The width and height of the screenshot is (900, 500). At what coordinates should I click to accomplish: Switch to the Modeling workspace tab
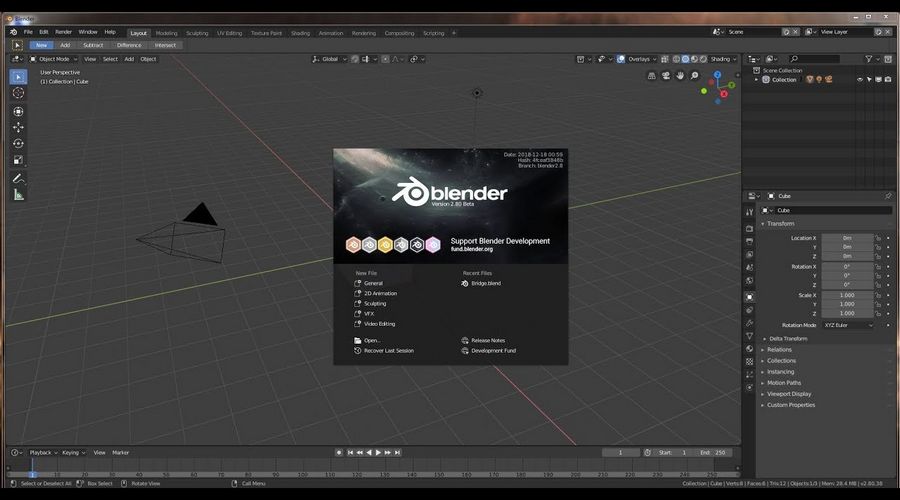(166, 33)
